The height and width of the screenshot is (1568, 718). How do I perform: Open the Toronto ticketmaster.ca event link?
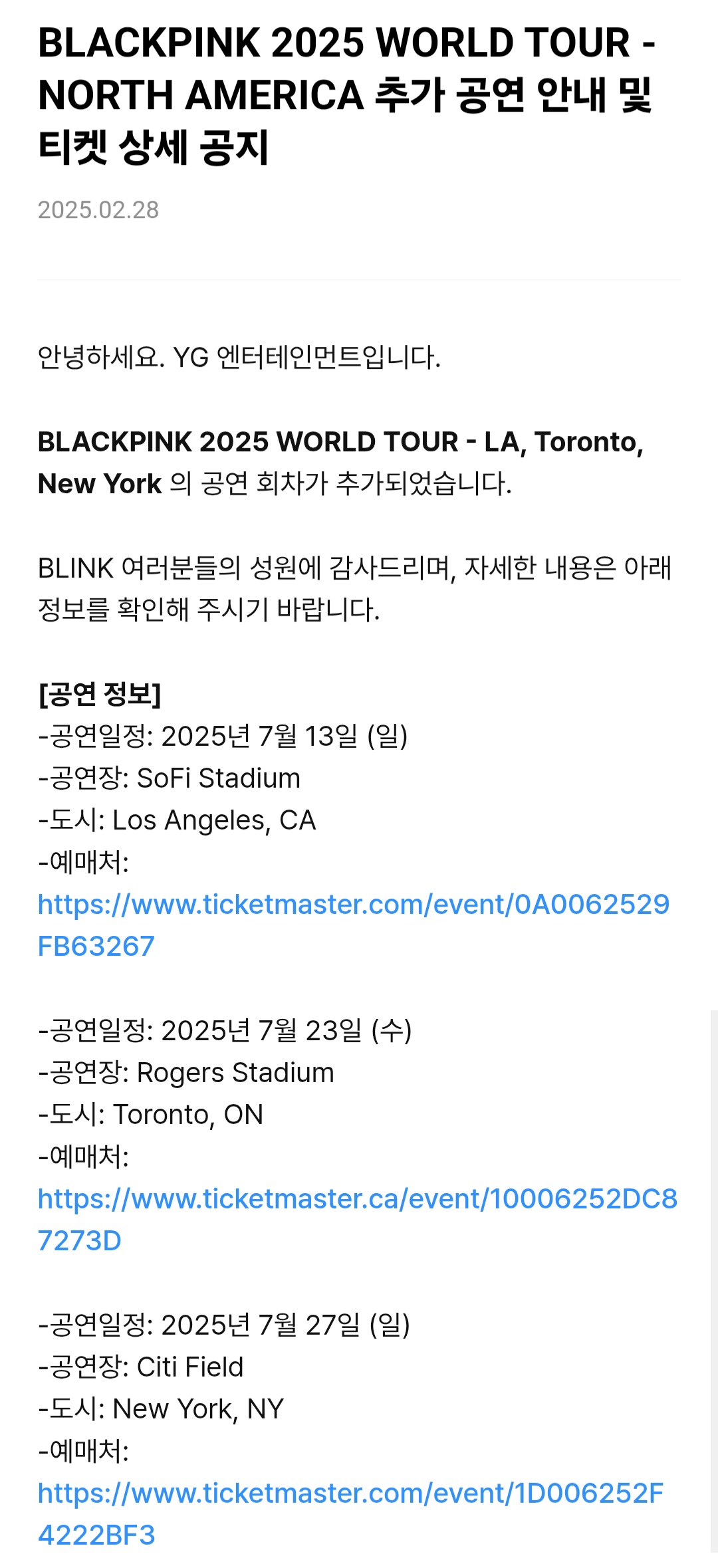358,1219
